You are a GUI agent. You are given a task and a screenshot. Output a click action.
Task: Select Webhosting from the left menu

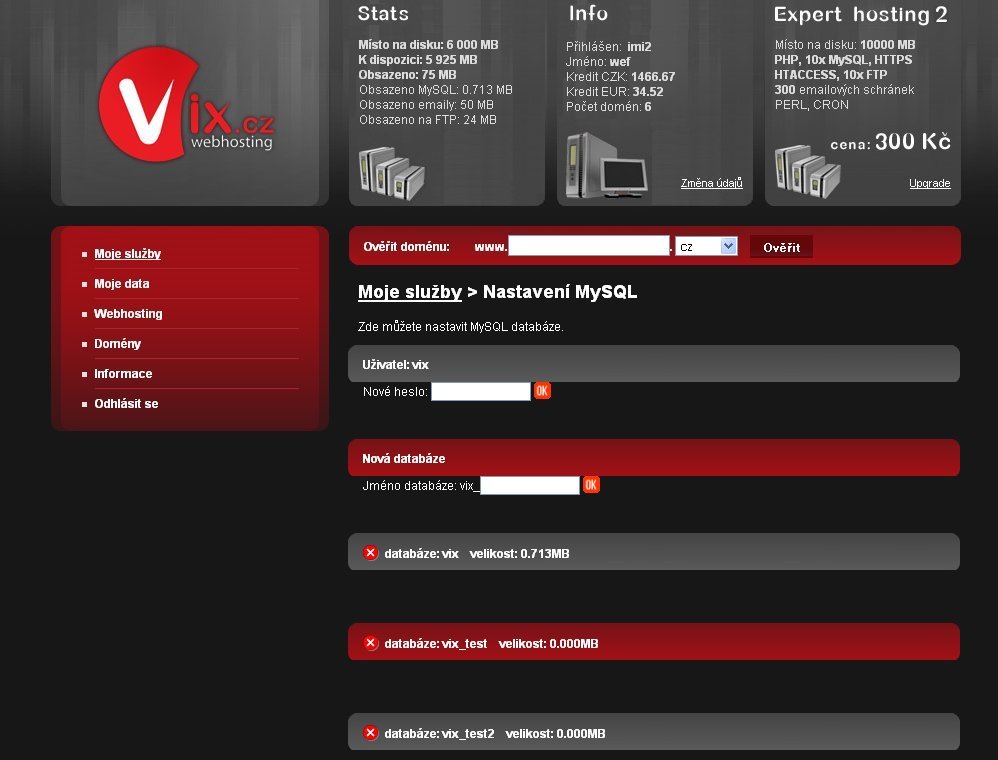(x=128, y=314)
